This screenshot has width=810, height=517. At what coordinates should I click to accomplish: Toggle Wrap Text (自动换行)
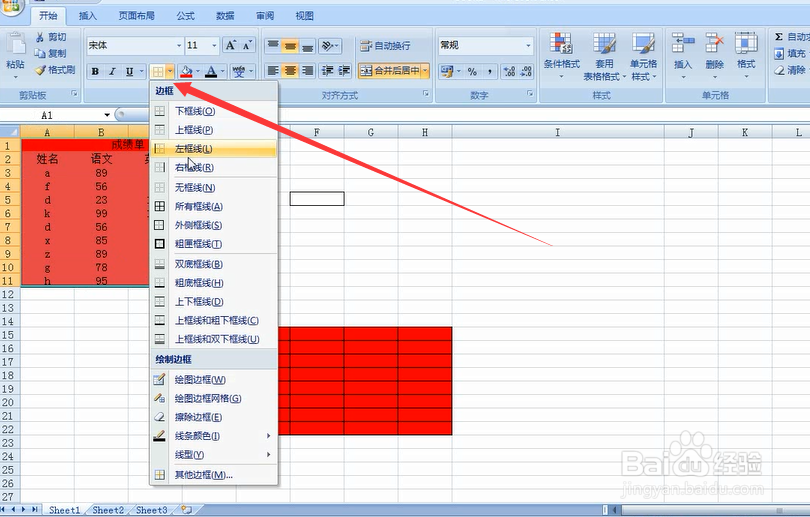tap(385, 46)
